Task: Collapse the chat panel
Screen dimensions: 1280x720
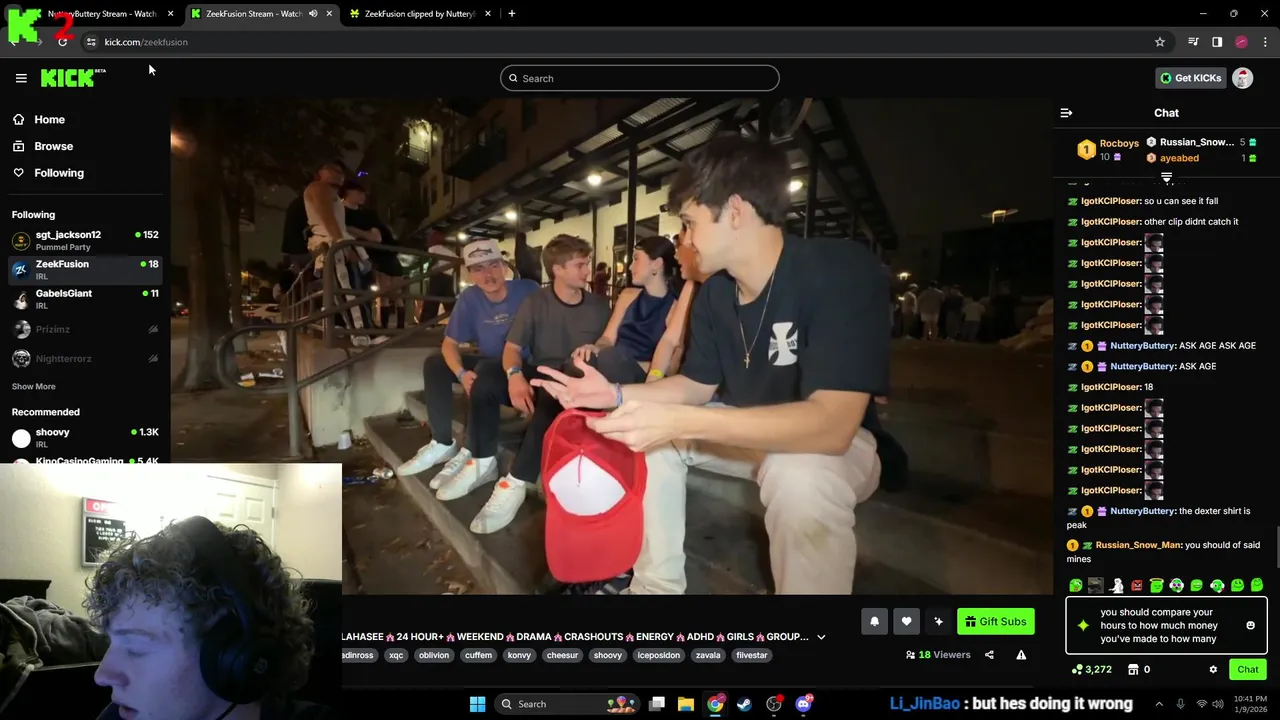Action: 1066,113
